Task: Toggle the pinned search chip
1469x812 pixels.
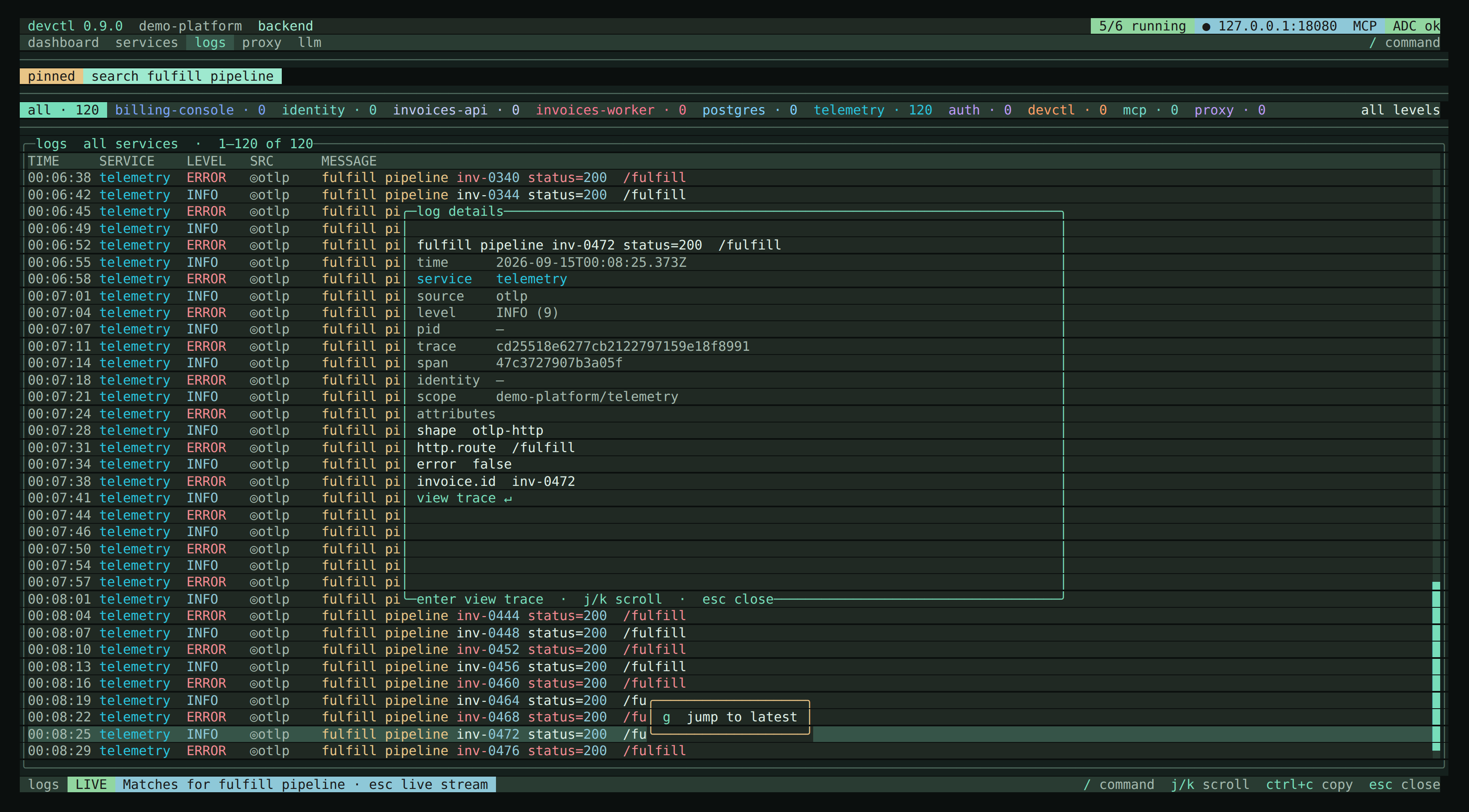Action: (51, 76)
